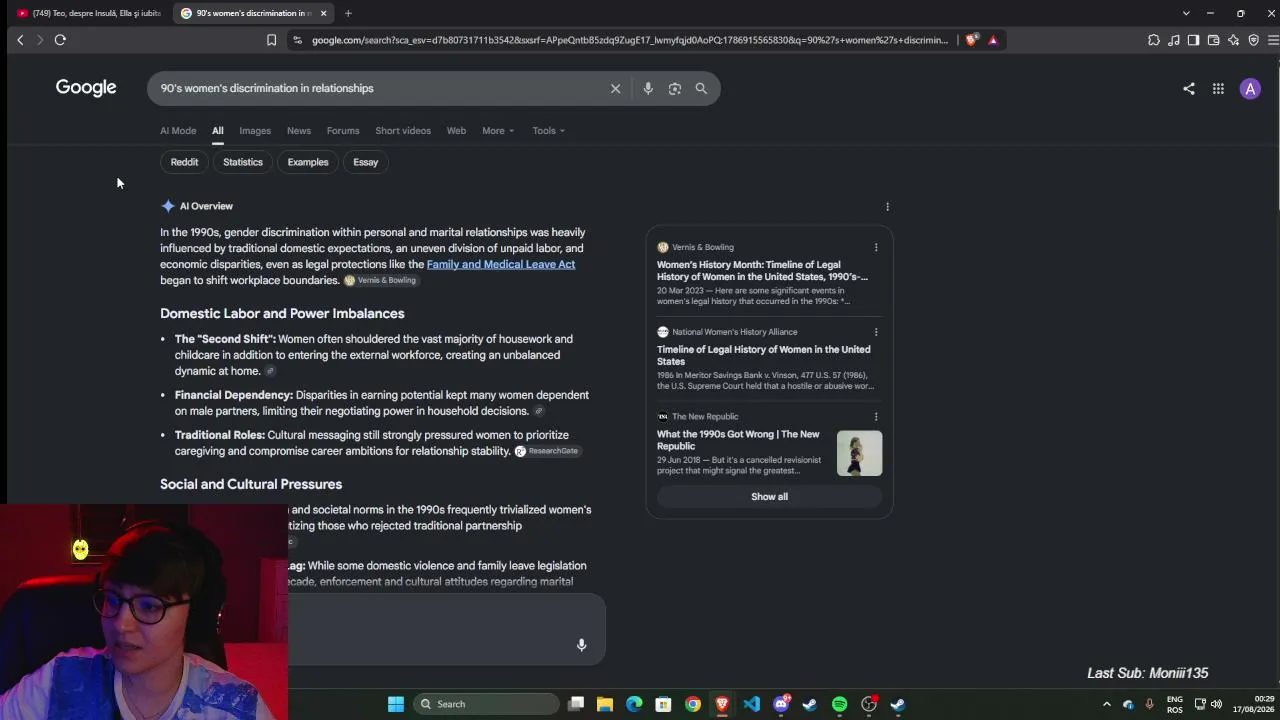Open options for National Women's History Alliance result
The width and height of the screenshot is (1280, 720).
click(x=876, y=332)
